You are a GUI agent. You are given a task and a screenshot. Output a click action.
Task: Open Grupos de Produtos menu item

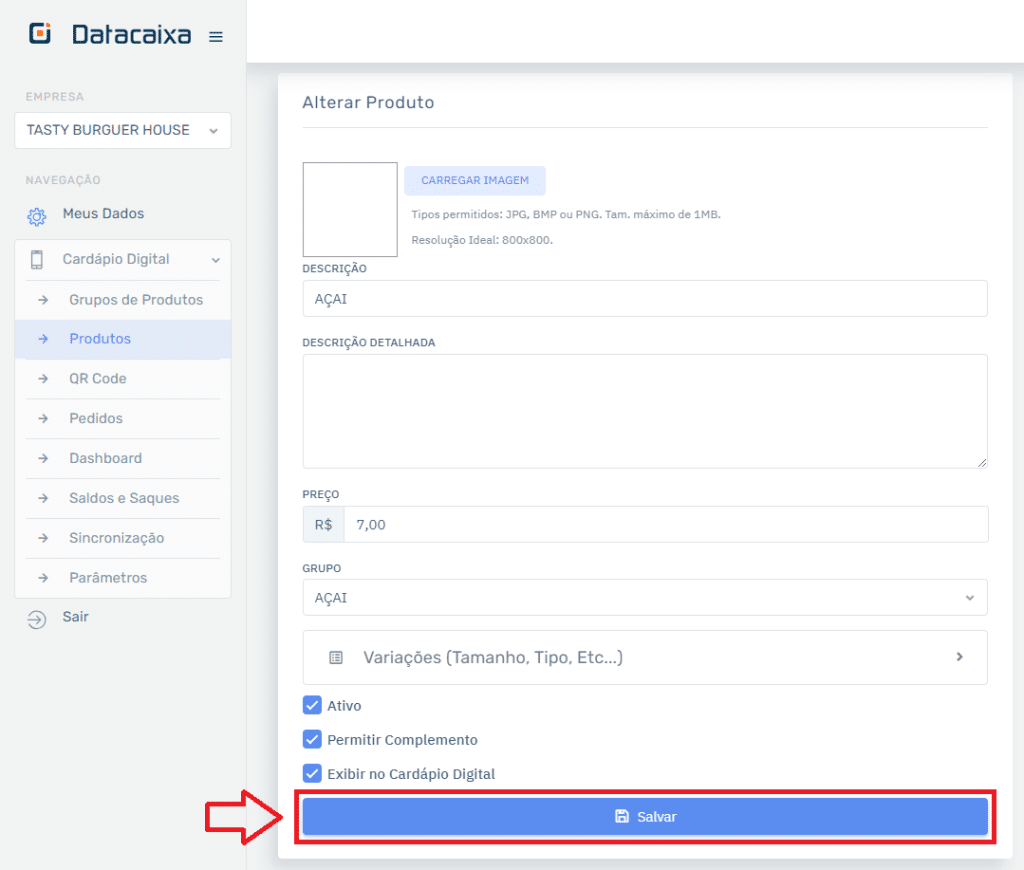(x=135, y=300)
